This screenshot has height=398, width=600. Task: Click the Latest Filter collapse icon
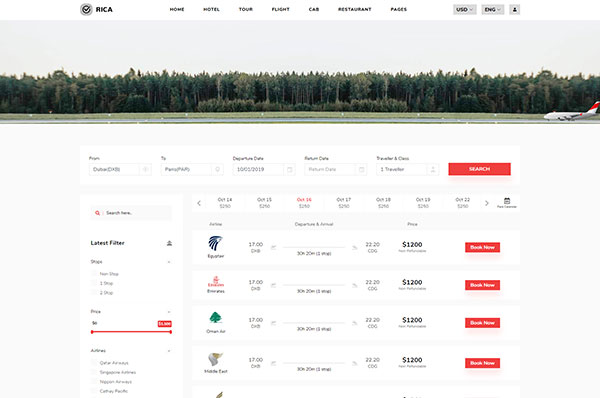point(169,243)
